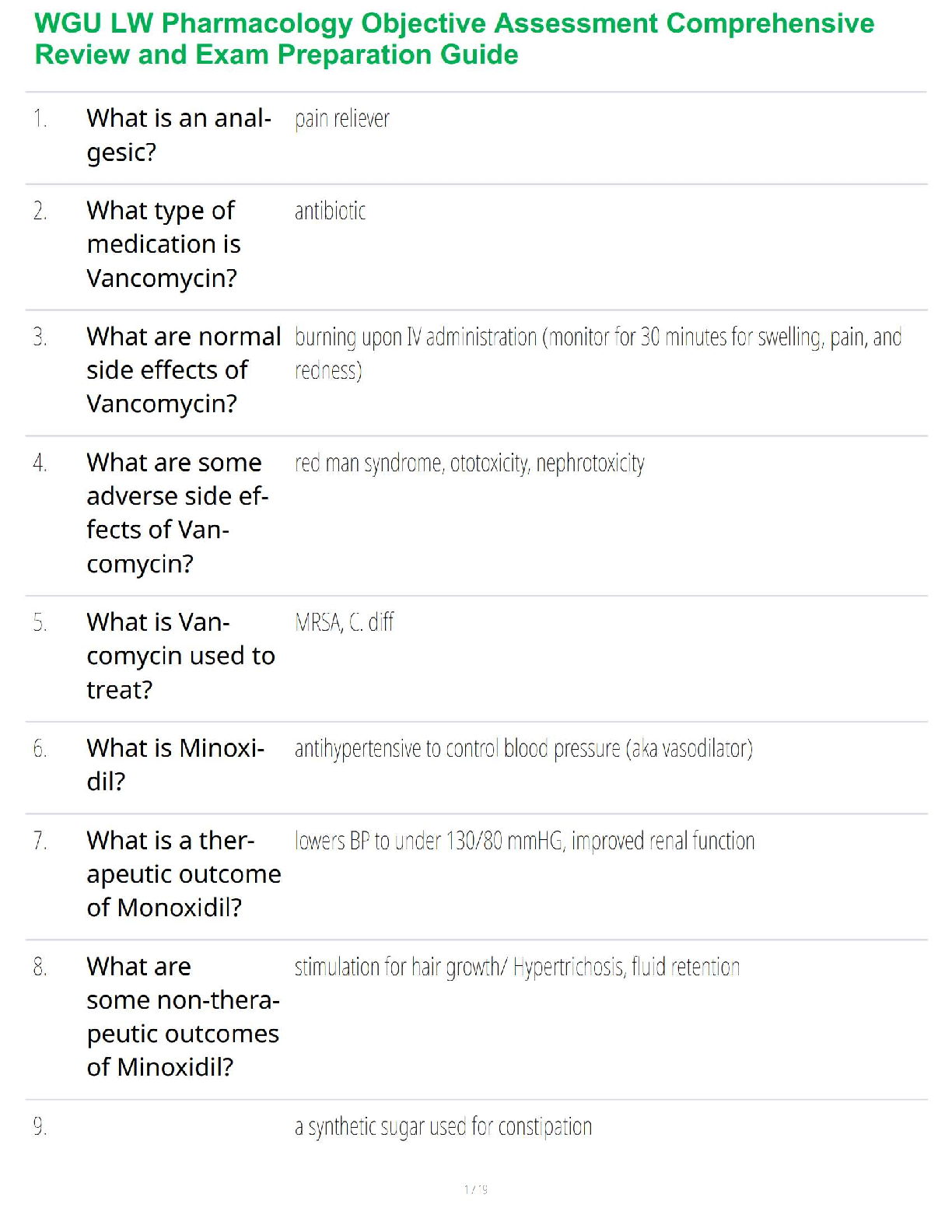Select 'normal side effects of Vancomycin' question
The image size is (952, 1232).
tap(184, 369)
